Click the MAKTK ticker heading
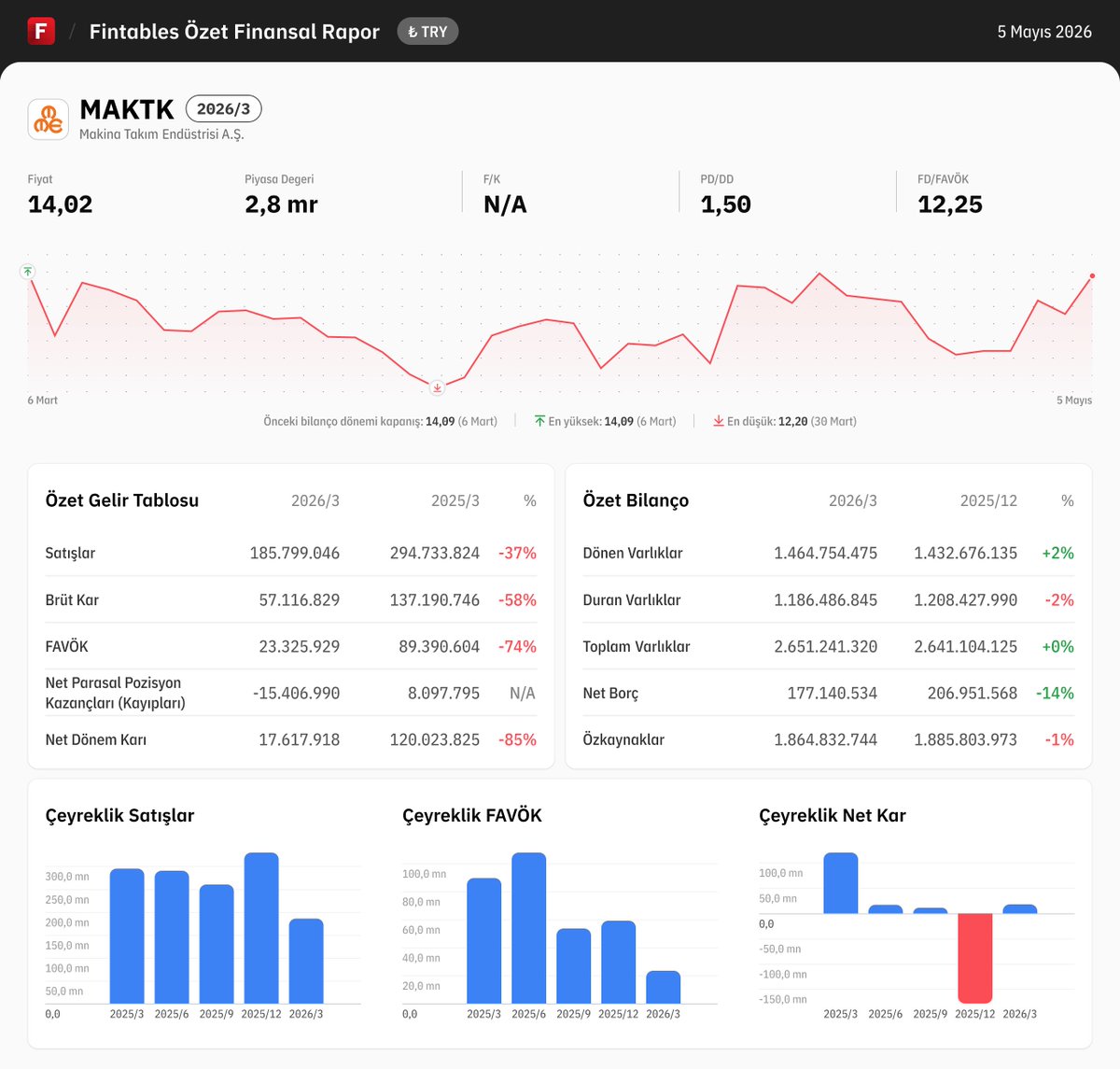The image size is (1120, 1069). tap(127, 110)
